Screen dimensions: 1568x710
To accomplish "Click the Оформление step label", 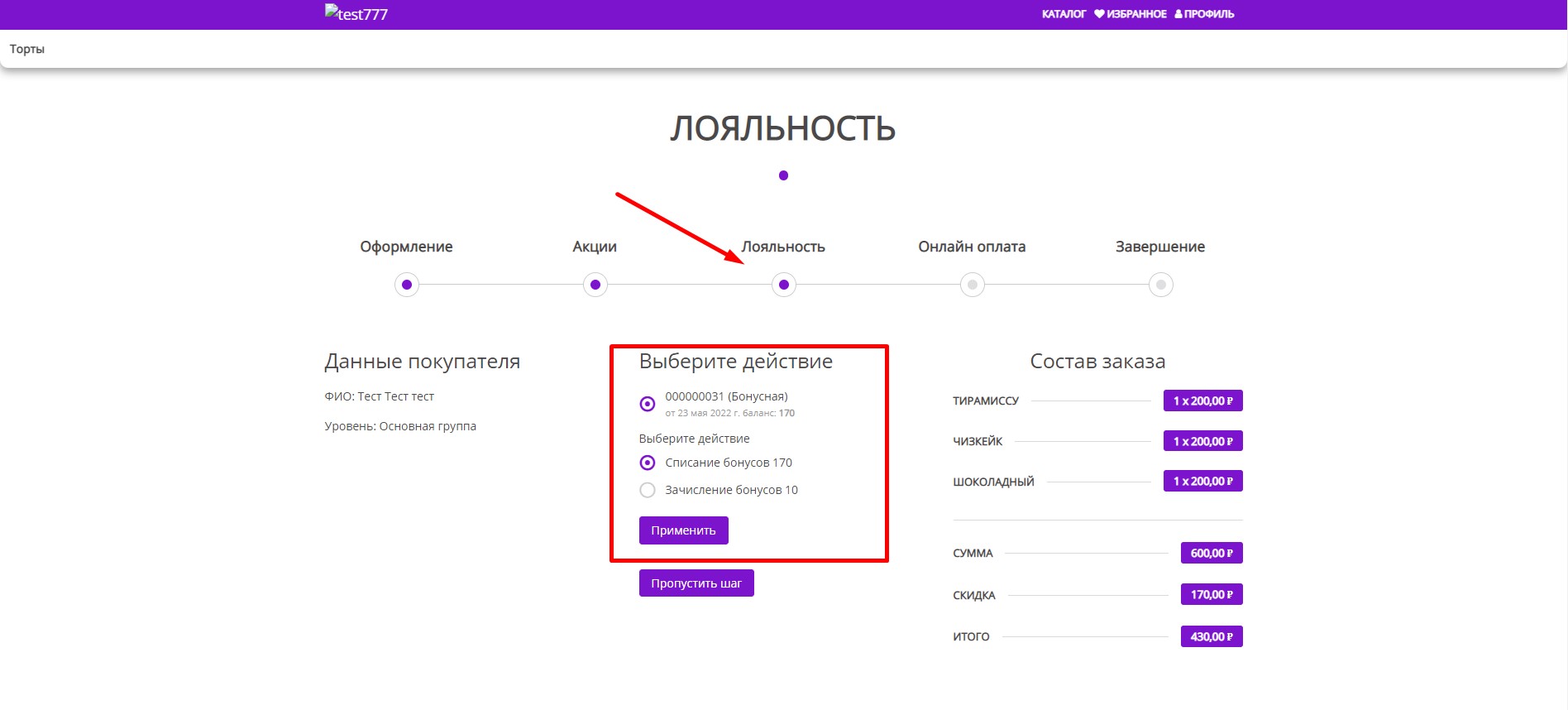I will pyautogui.click(x=406, y=247).
